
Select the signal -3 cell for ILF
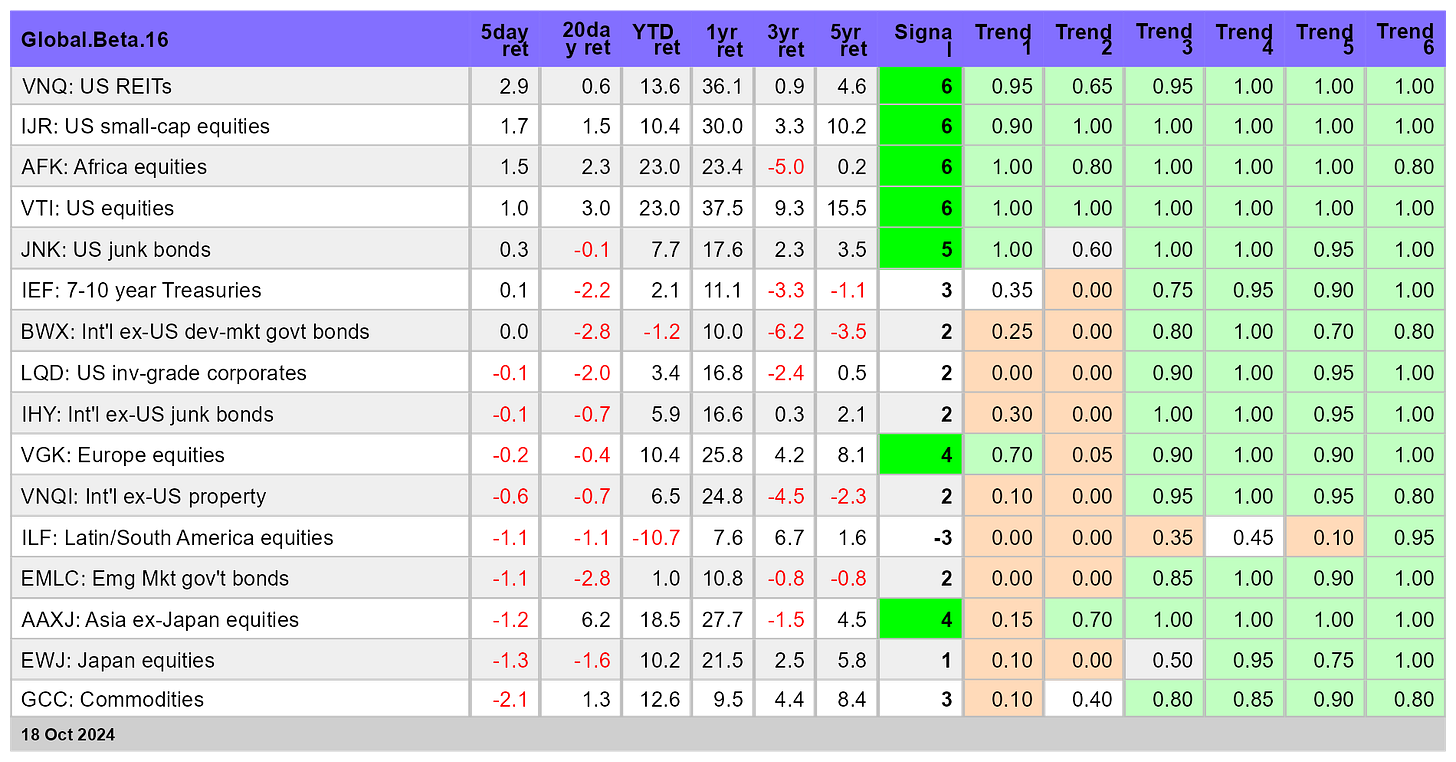click(x=920, y=537)
